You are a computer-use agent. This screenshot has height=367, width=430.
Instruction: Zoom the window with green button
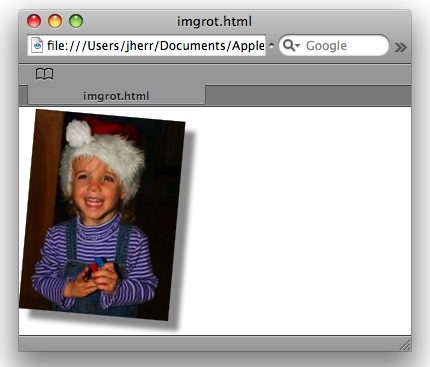coord(76,21)
